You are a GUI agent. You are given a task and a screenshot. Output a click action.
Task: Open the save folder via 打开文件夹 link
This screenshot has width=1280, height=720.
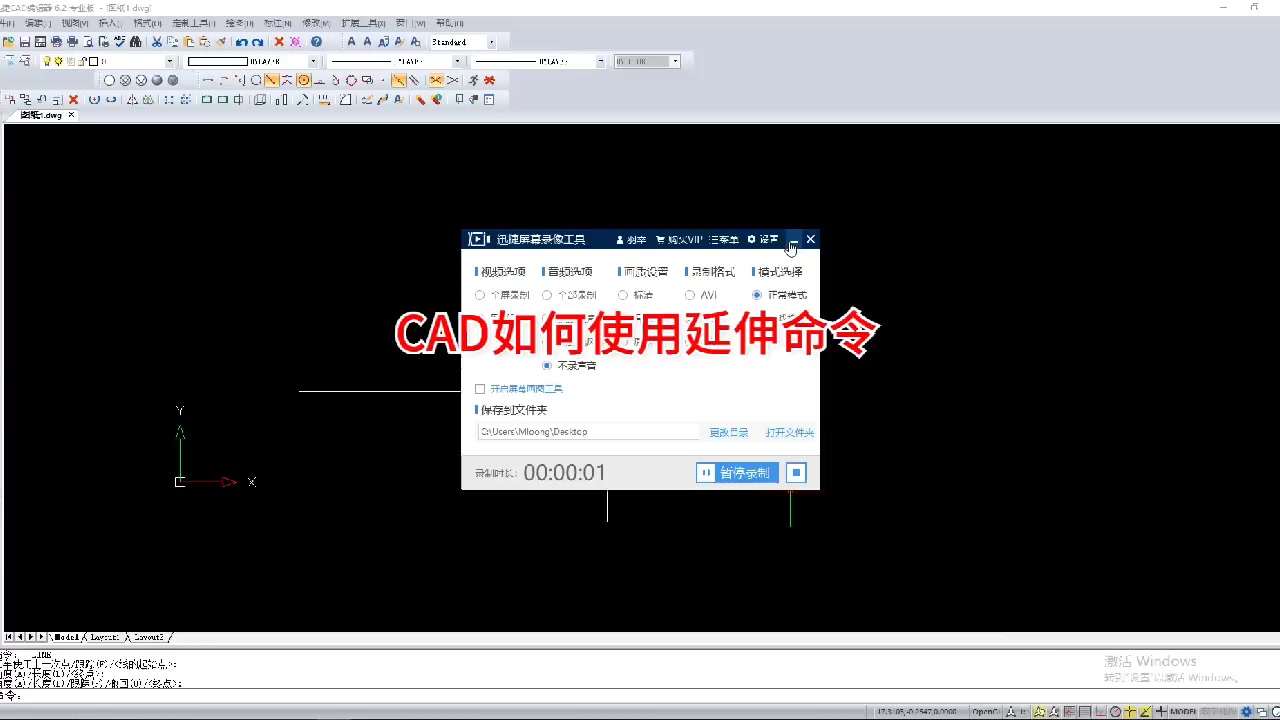(x=789, y=432)
